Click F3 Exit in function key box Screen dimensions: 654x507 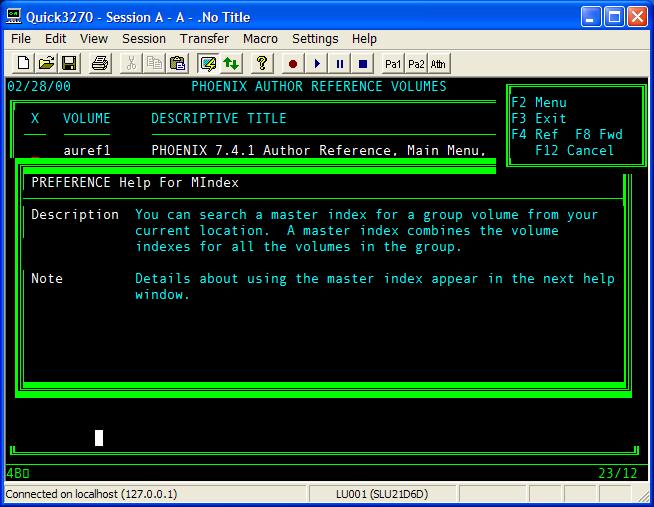[x=539, y=118]
